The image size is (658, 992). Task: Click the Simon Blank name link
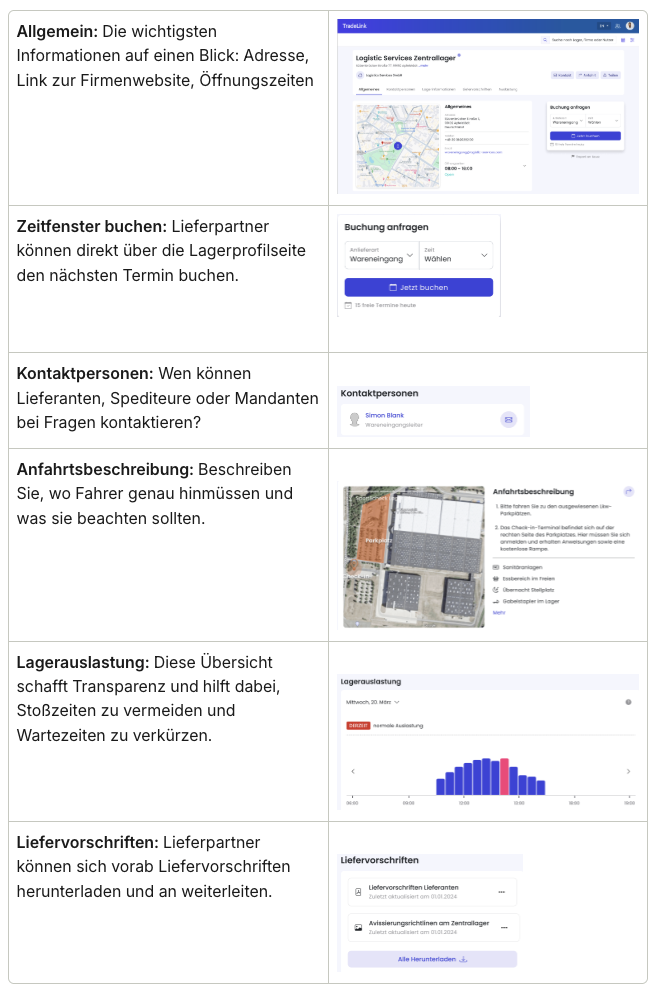[384, 415]
